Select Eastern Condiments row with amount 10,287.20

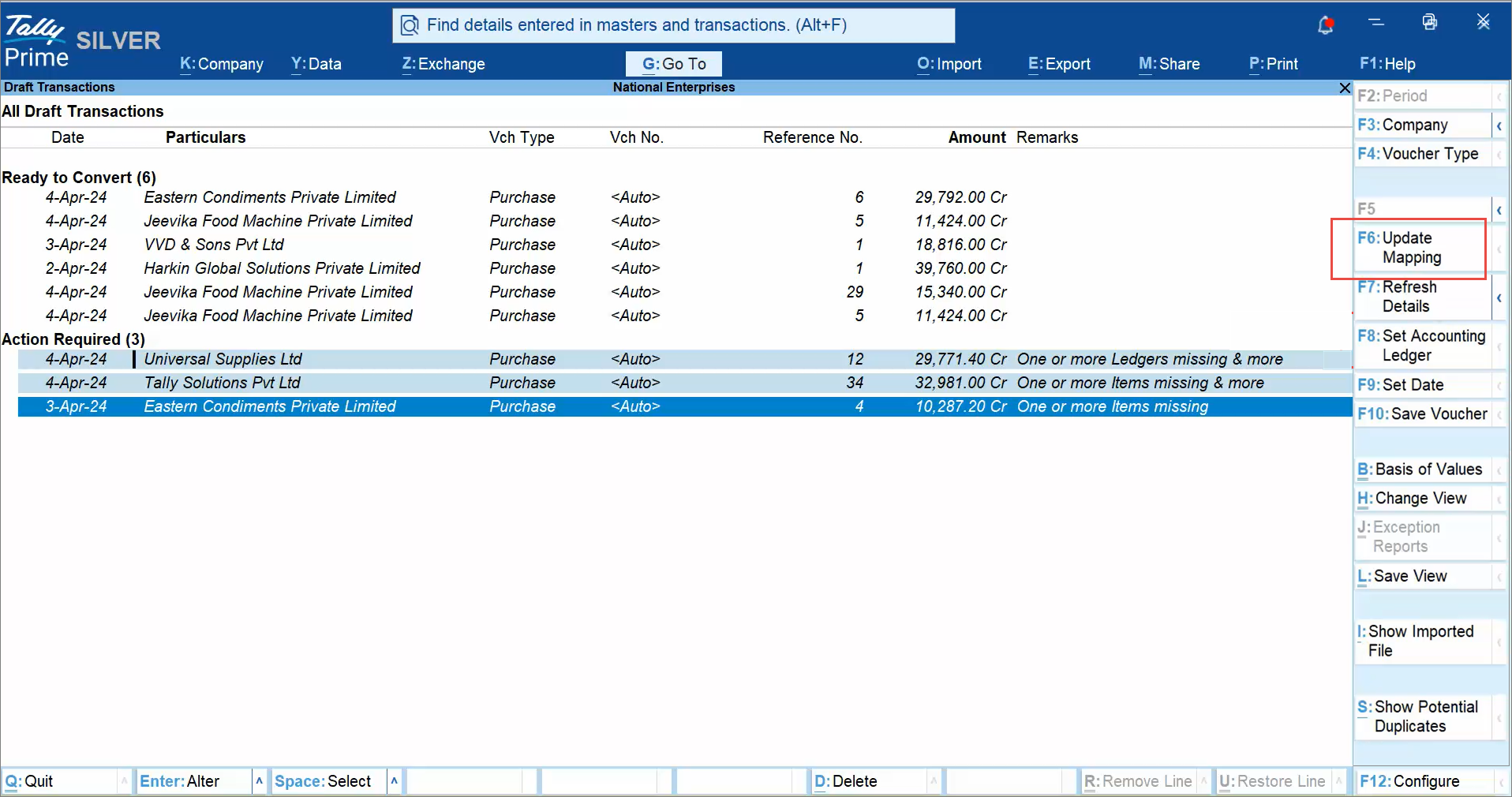tap(685, 406)
